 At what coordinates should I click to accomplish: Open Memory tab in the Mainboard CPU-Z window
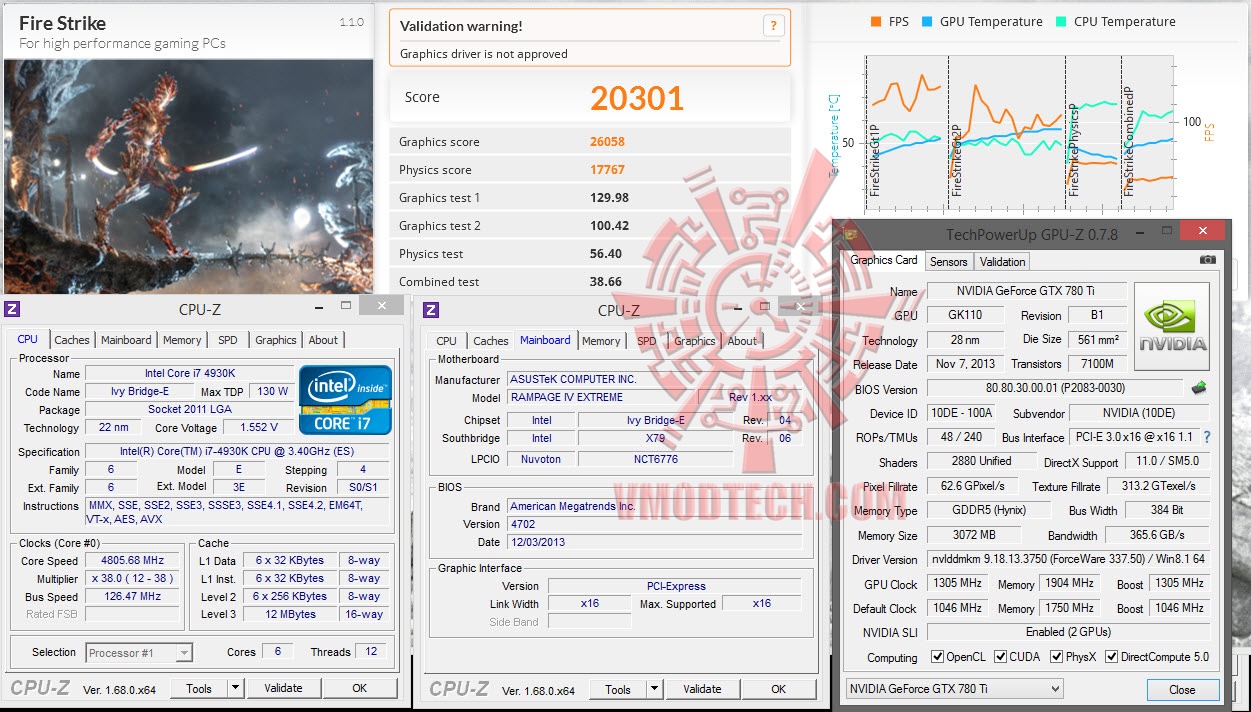pyautogui.click(x=601, y=341)
